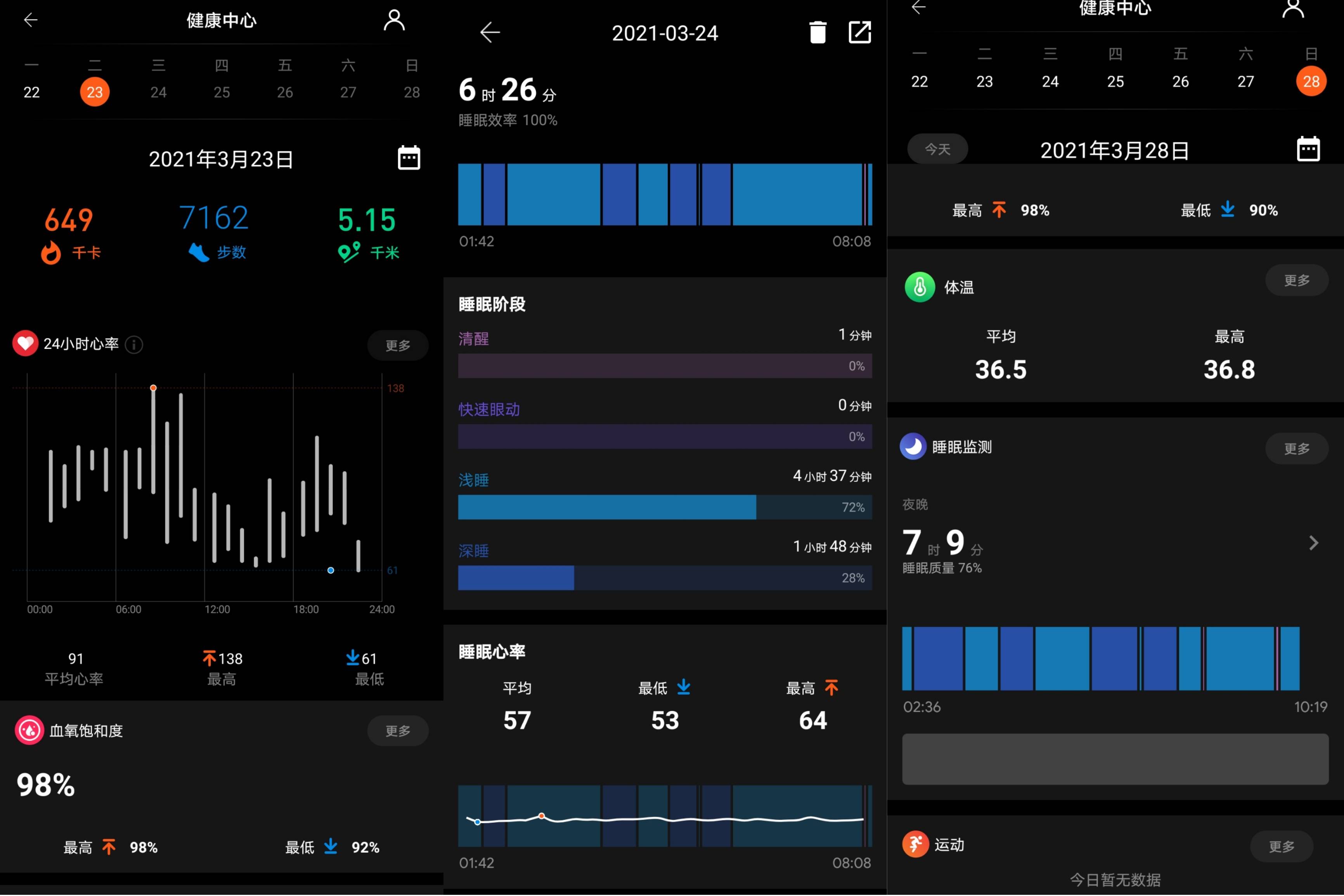
Task: Tap back arrow in March 23 health panel
Action: [x=30, y=21]
